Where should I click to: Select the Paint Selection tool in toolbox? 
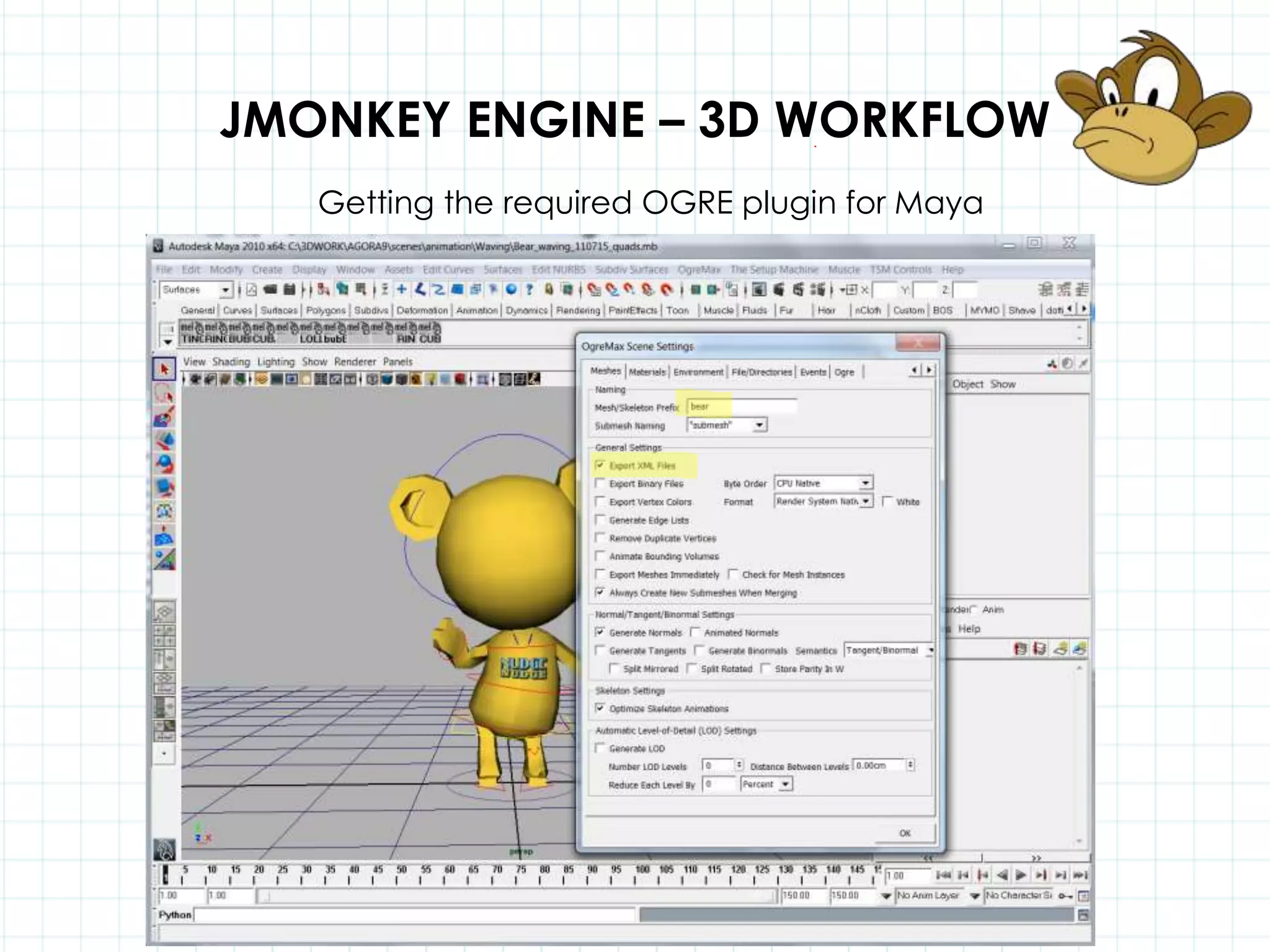point(165,416)
